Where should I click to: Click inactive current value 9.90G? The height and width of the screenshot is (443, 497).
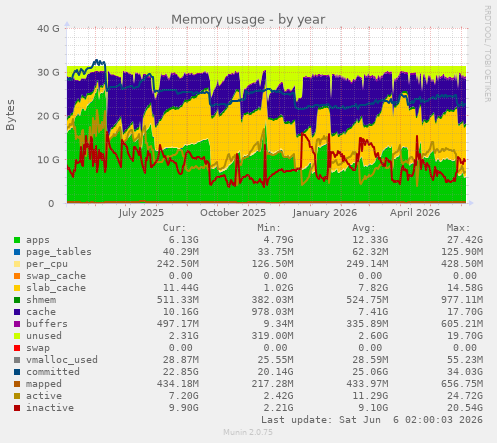pyautogui.click(x=183, y=408)
